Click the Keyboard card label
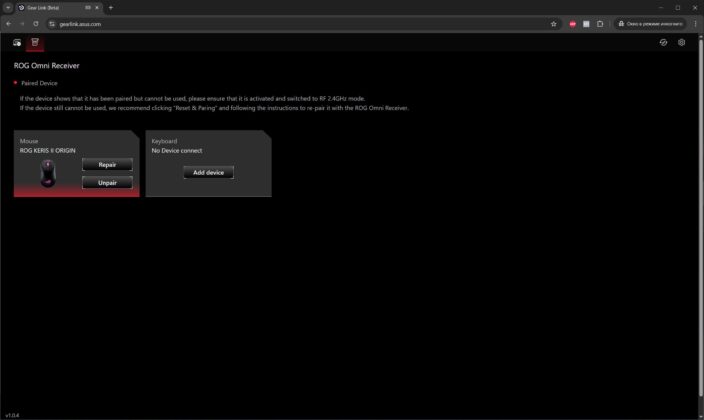Viewport: 704px width, 420px height. (x=164, y=141)
